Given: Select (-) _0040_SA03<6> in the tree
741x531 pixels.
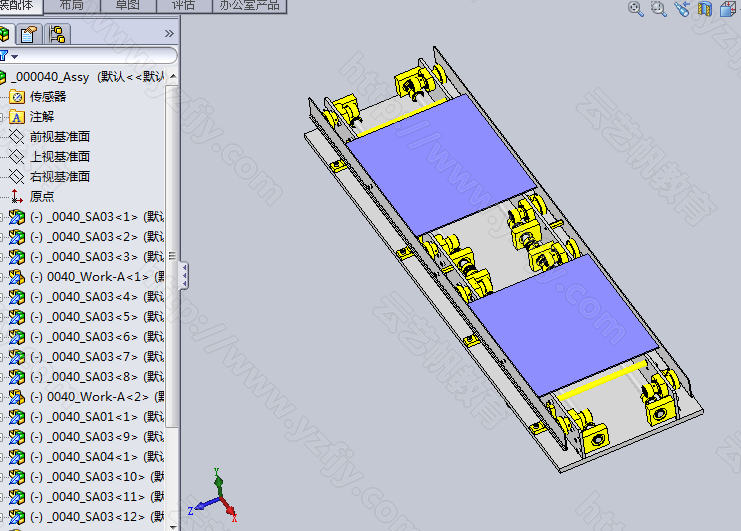Looking at the screenshot, I should click(97, 337).
